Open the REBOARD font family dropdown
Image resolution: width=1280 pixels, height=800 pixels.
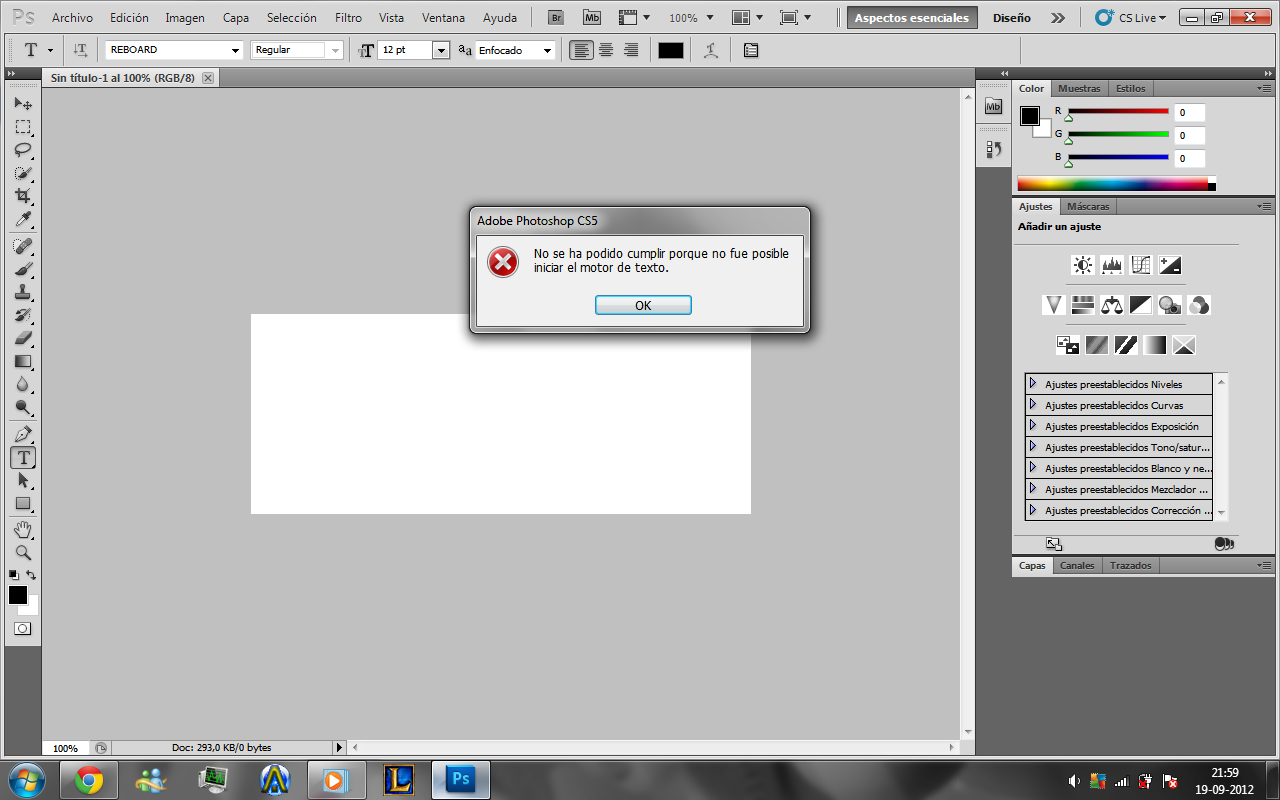pos(236,50)
